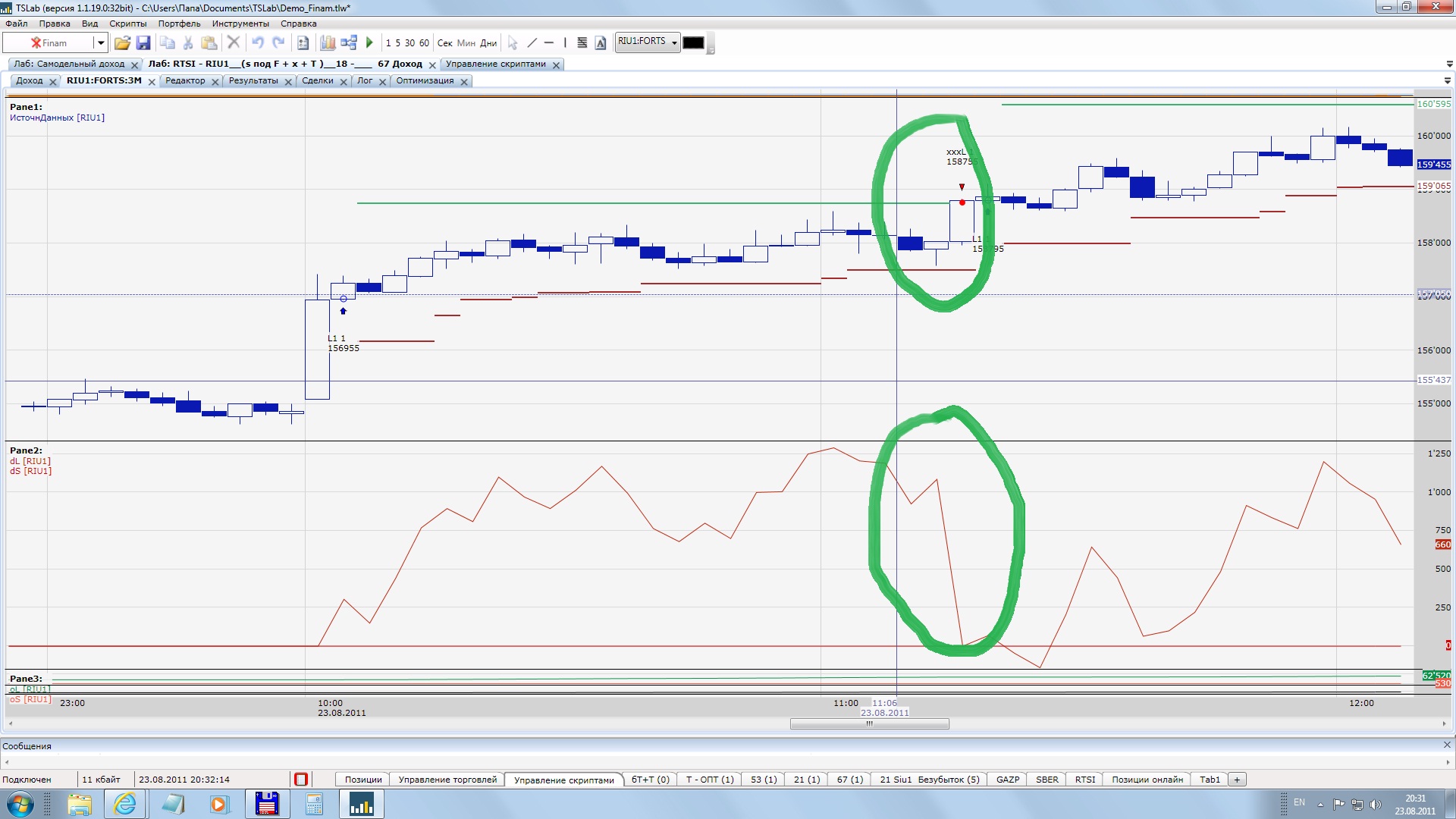Click the delete X icon in the toolbar
The height and width of the screenshot is (819, 1456).
(x=234, y=43)
